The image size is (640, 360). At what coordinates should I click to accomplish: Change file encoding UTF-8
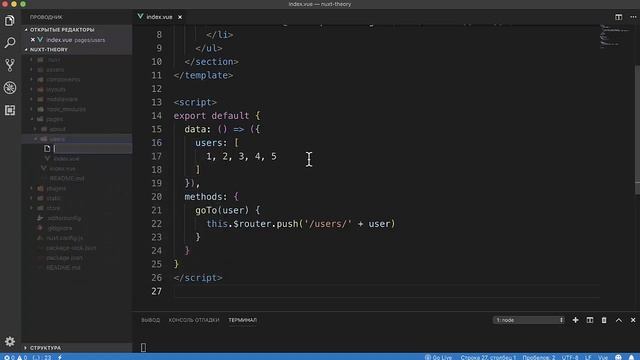click(x=570, y=357)
